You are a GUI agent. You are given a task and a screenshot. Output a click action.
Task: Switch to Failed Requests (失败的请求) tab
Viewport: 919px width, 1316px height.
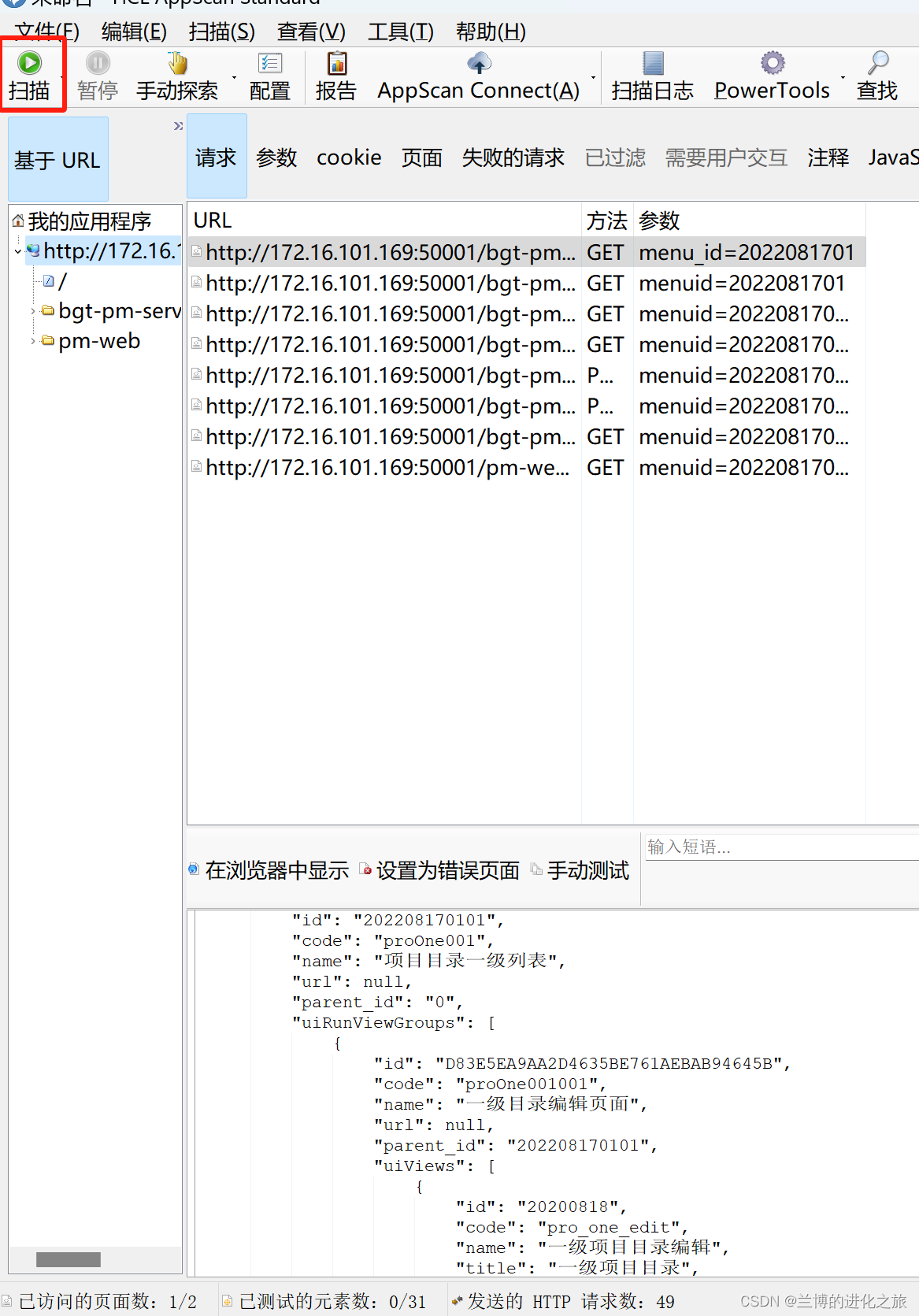[513, 158]
